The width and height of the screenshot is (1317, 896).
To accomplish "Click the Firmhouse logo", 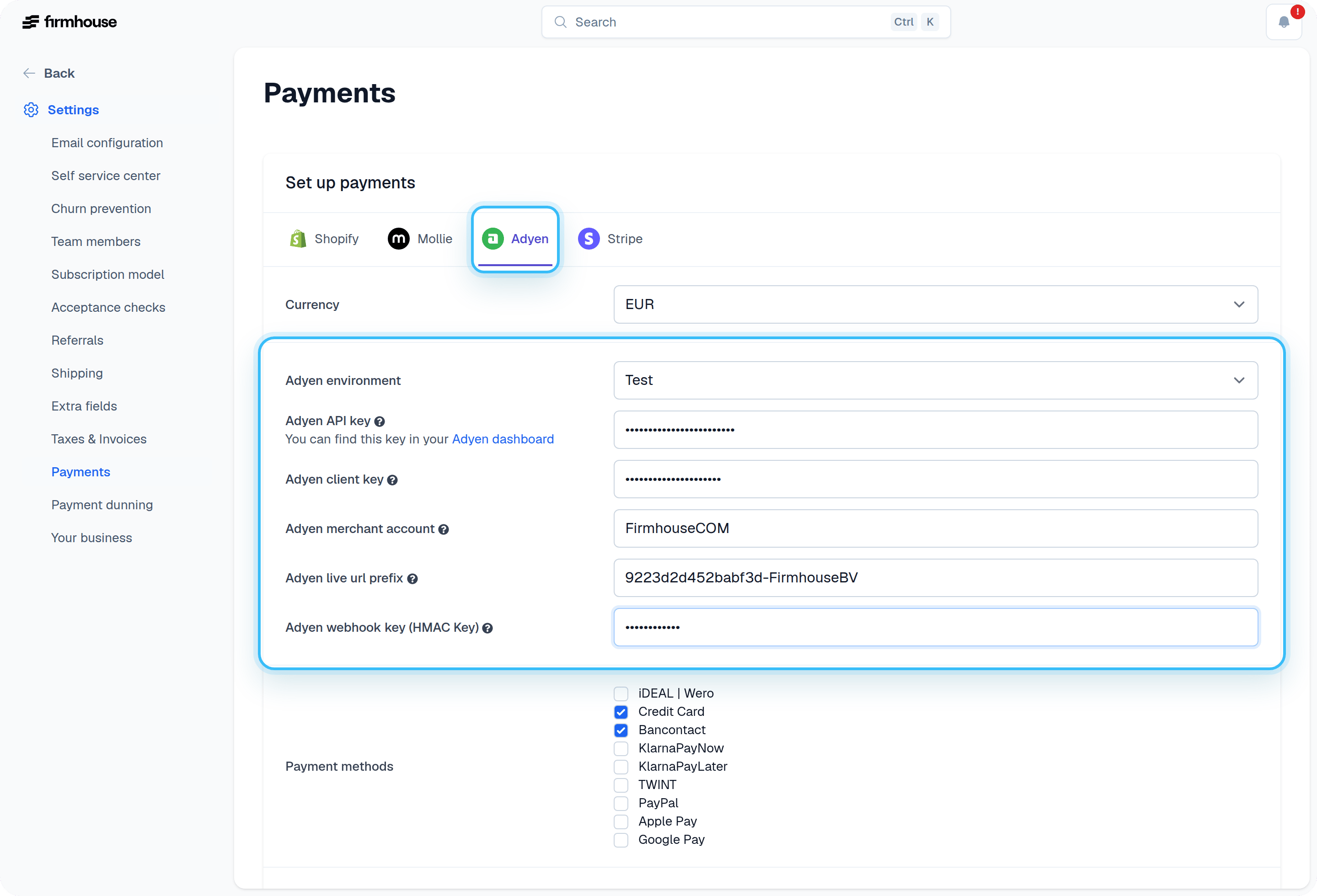I will (x=69, y=22).
